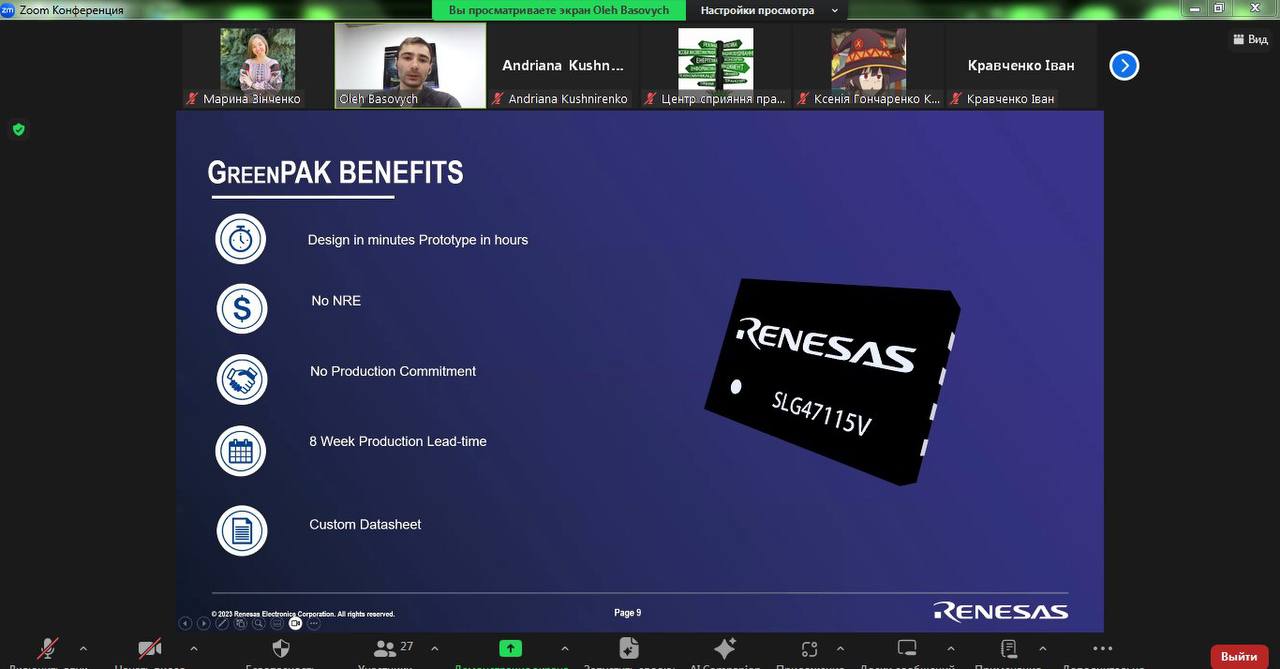Click the More three-dots icon
Screen dimensions: 1280x669
click(1102, 648)
